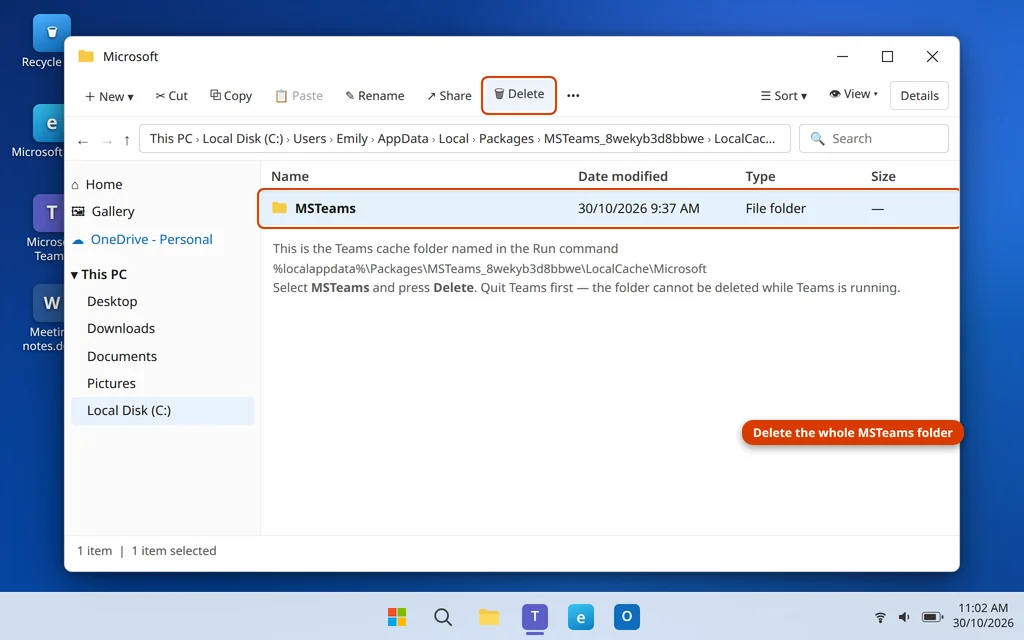Open Downloads in the navigation pane
The height and width of the screenshot is (640, 1024).
121,328
